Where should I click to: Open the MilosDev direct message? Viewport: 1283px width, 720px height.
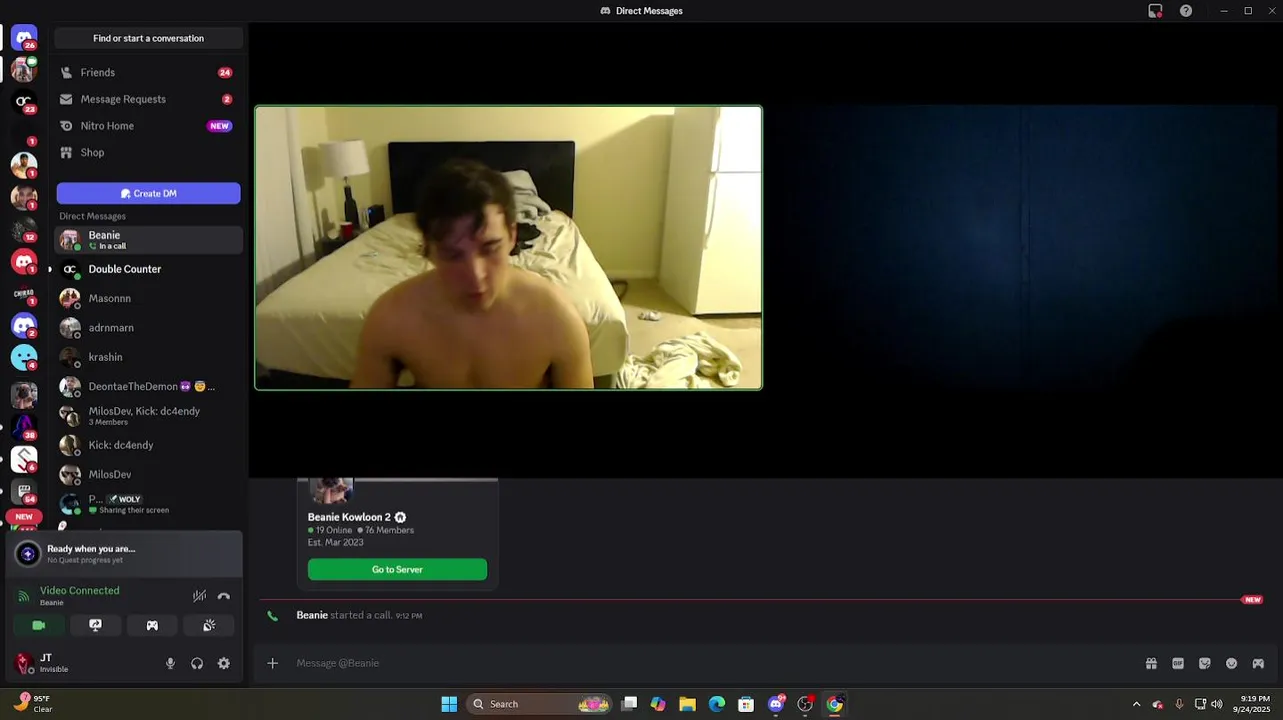(x=148, y=474)
